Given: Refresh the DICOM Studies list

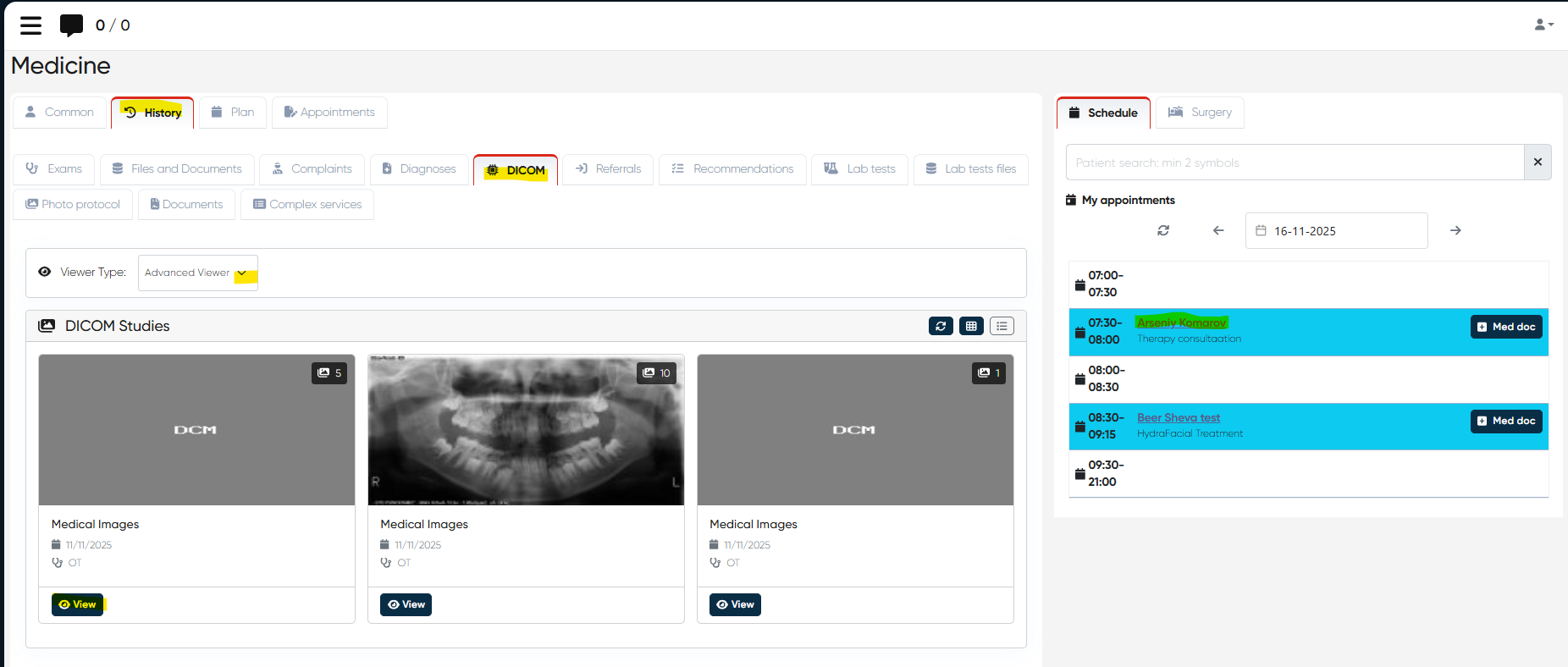Looking at the screenshot, I should click(941, 326).
